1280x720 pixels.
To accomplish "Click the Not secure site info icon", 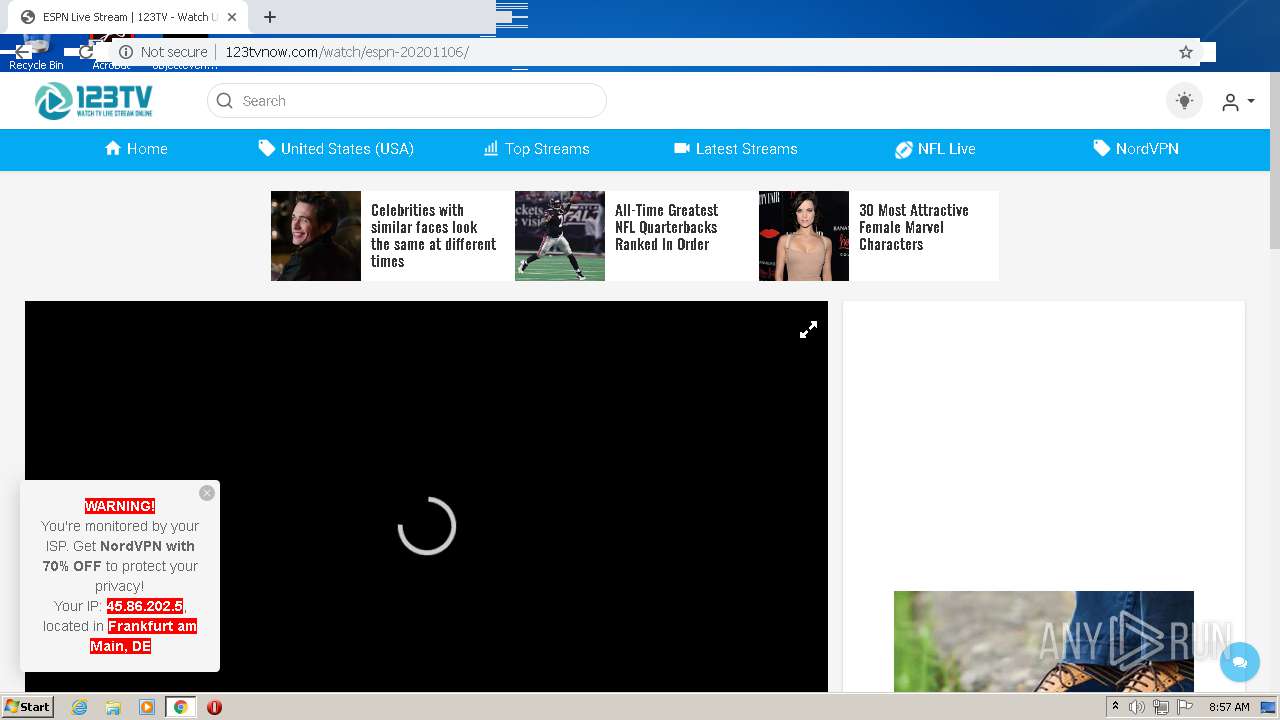I will pyautogui.click(x=126, y=52).
